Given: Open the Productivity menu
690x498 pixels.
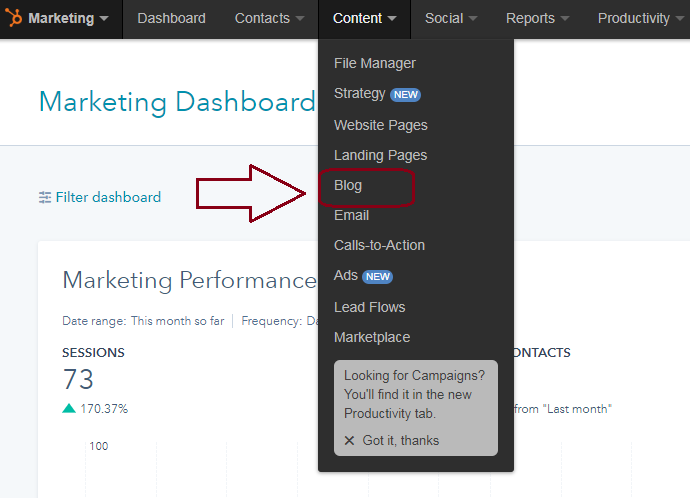Looking at the screenshot, I should pos(641,18).
